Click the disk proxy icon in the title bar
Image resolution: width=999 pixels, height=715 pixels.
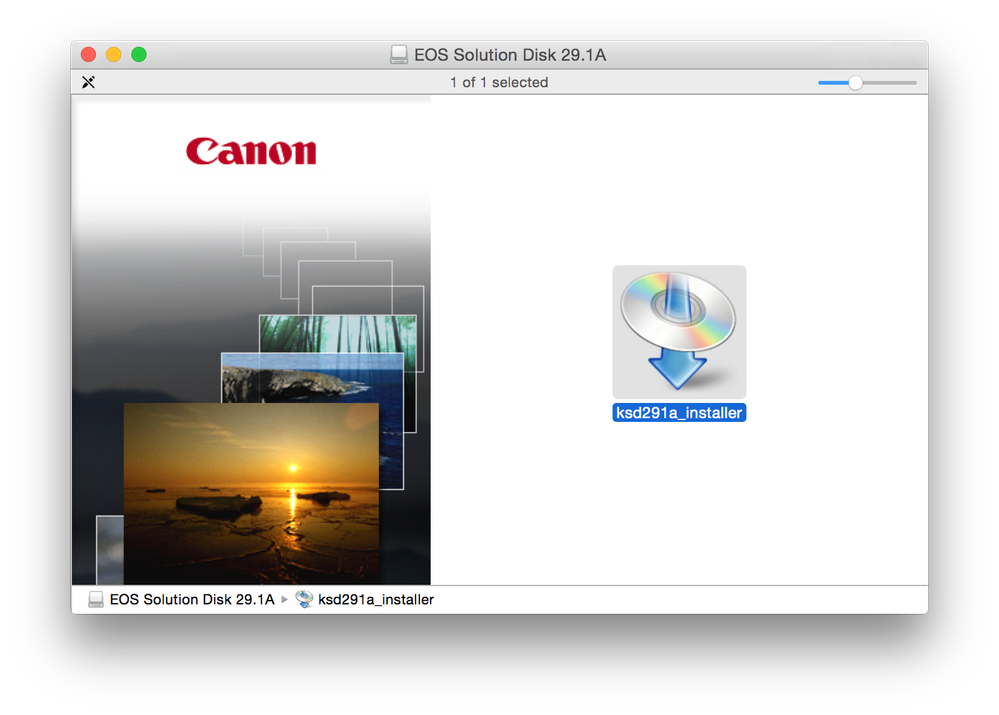tap(399, 55)
